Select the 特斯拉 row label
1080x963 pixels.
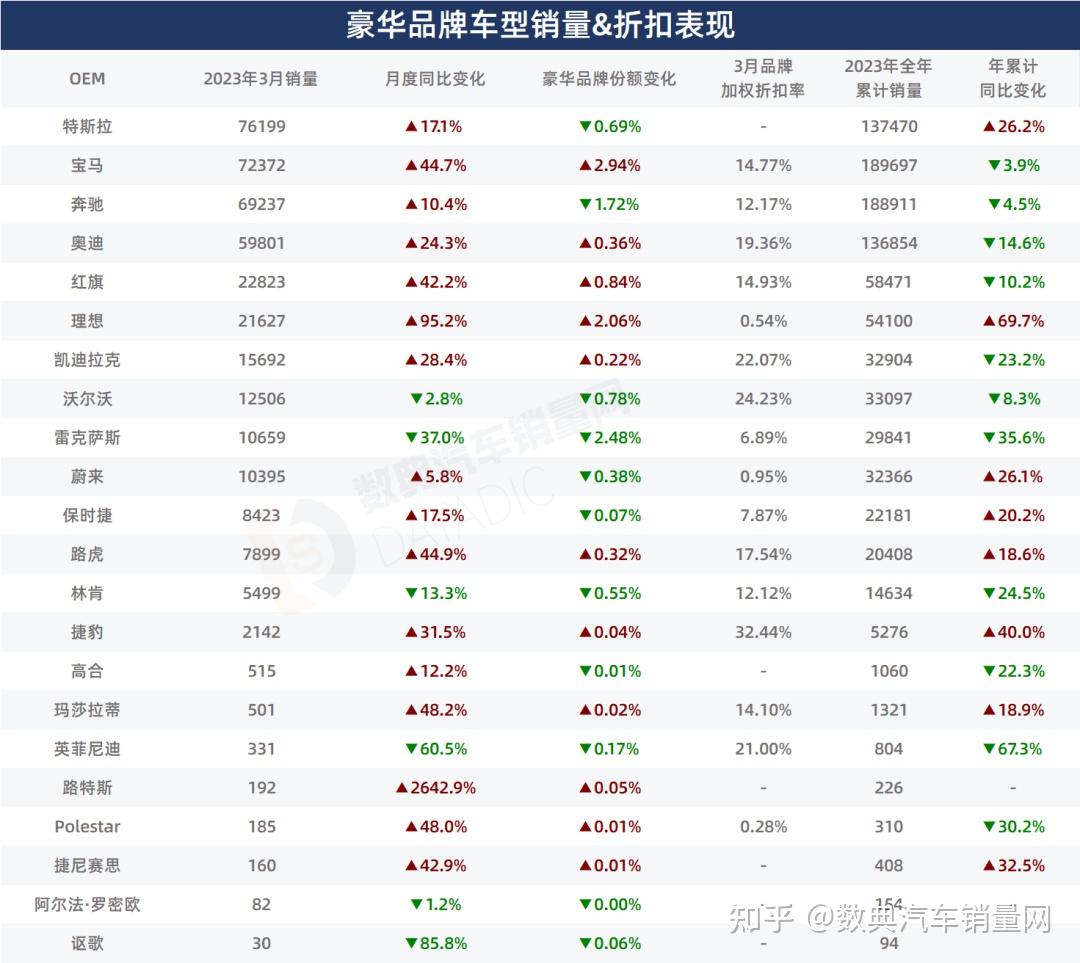(87, 127)
